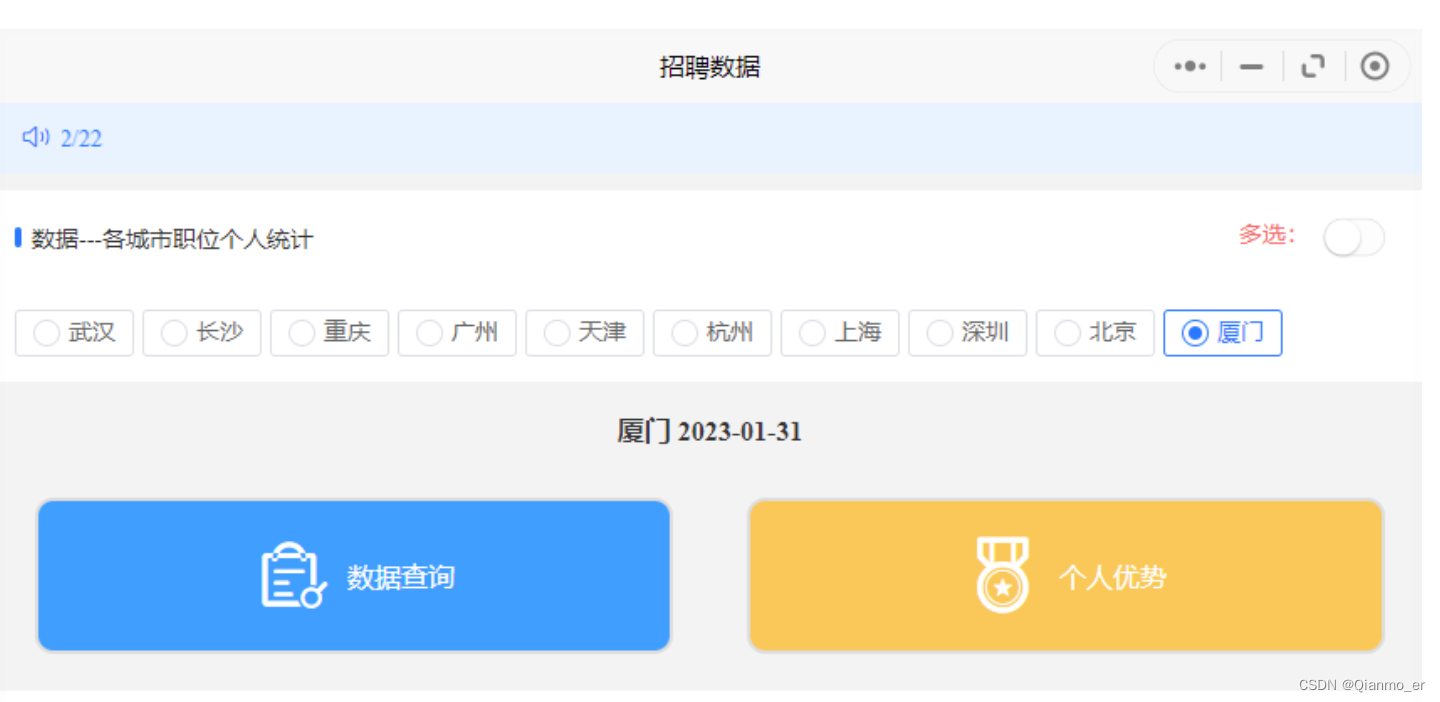This screenshot has height=702, width=1440.
Task: Click the blue 数据查询 button
Action: click(x=353, y=575)
